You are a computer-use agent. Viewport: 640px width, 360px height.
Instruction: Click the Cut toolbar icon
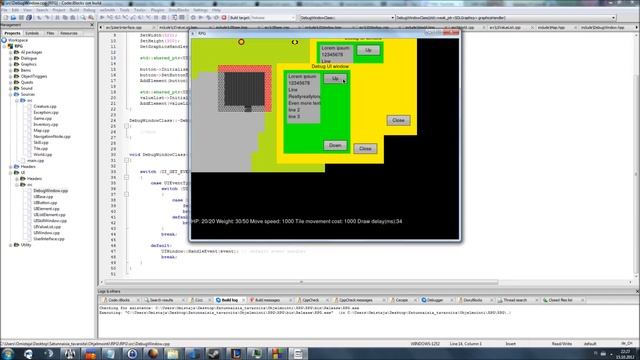click(x=57, y=18)
